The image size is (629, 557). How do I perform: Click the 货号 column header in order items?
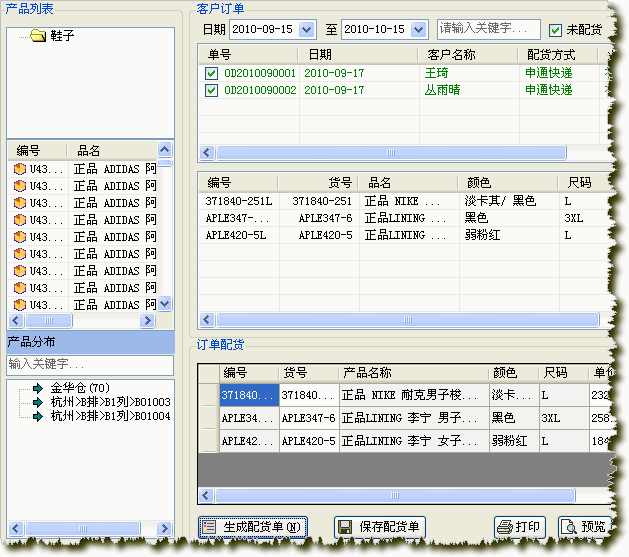click(318, 183)
